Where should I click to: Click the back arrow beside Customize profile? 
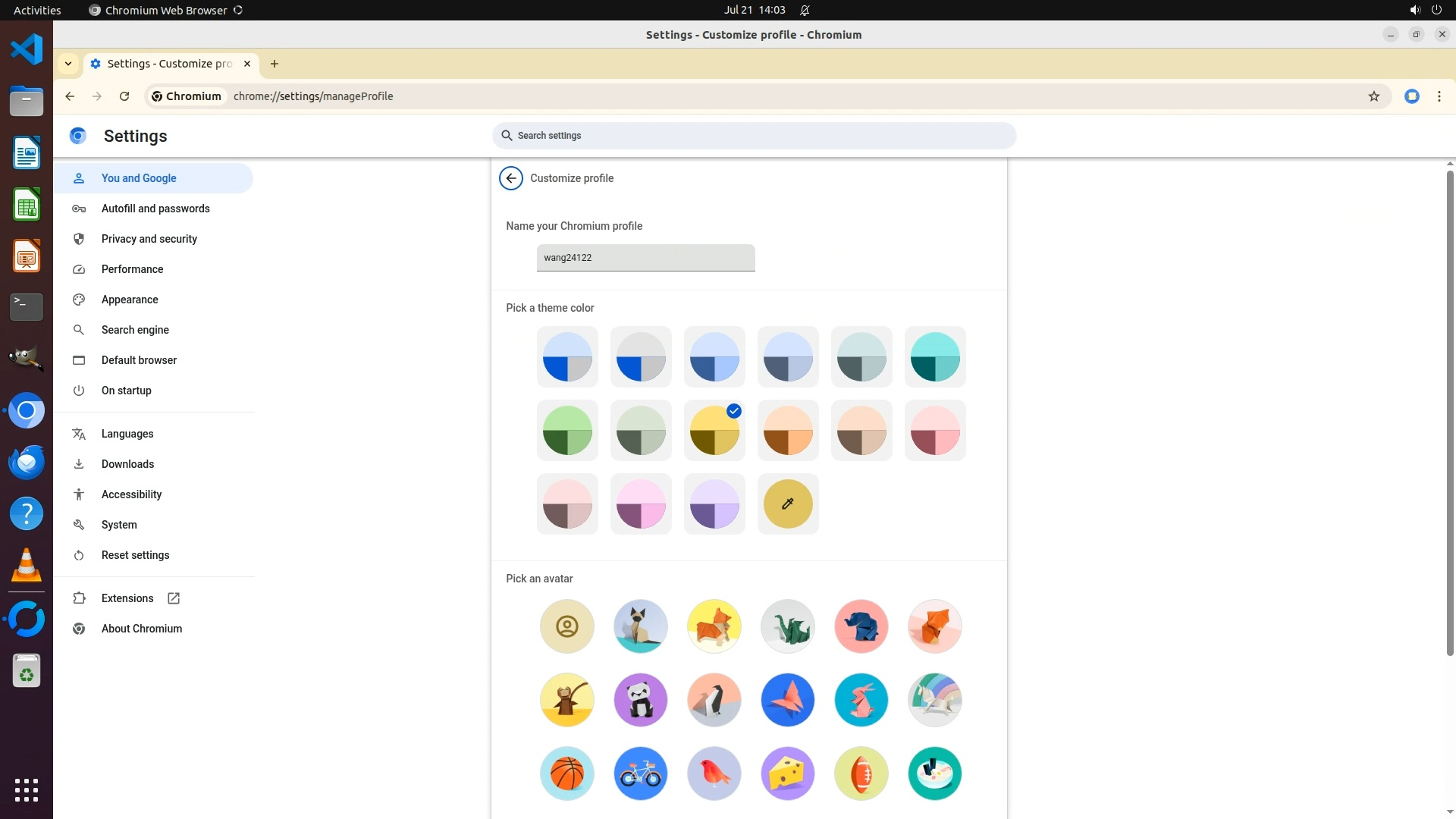tap(511, 178)
